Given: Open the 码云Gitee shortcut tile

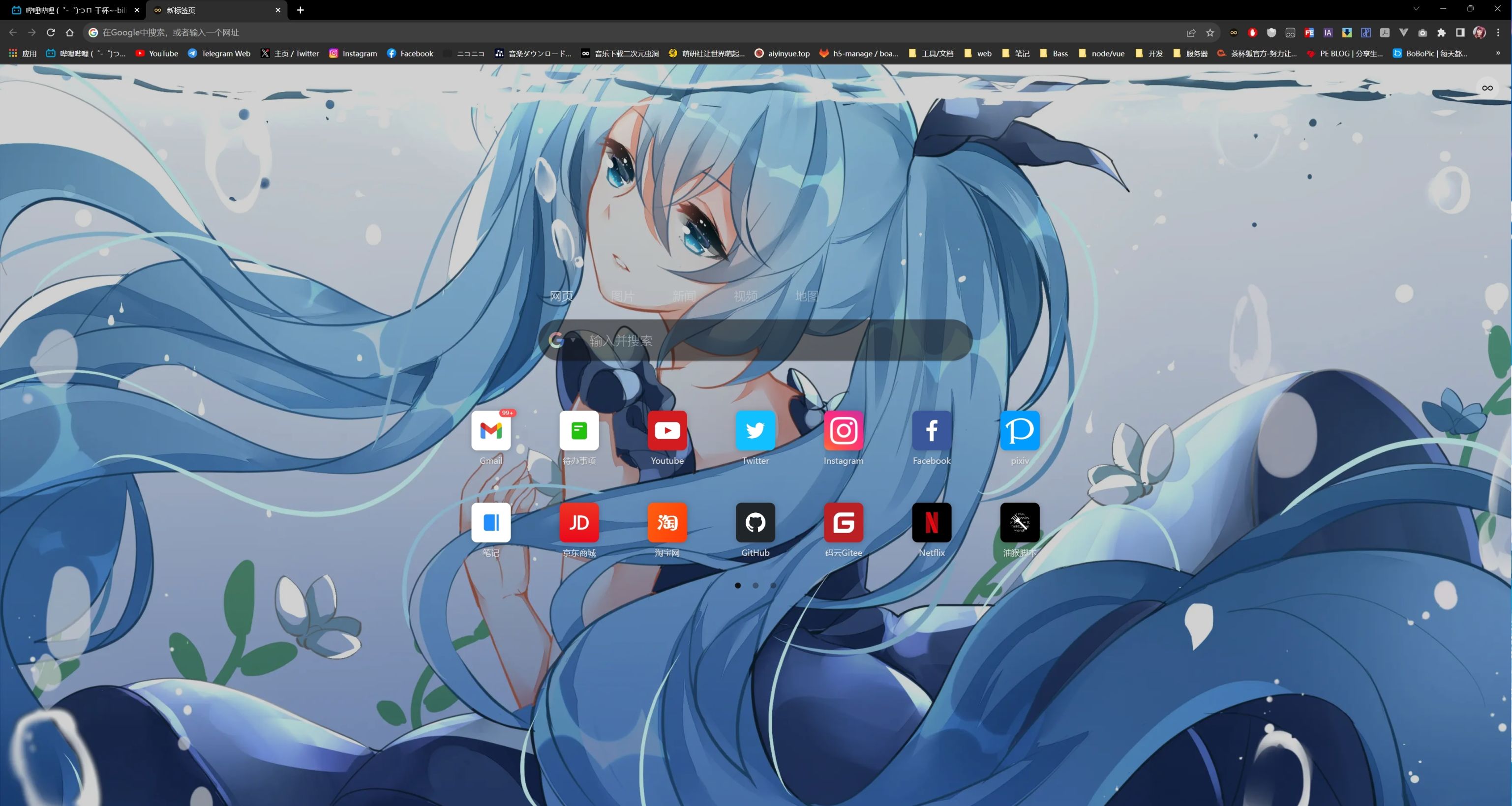Looking at the screenshot, I should [x=844, y=522].
